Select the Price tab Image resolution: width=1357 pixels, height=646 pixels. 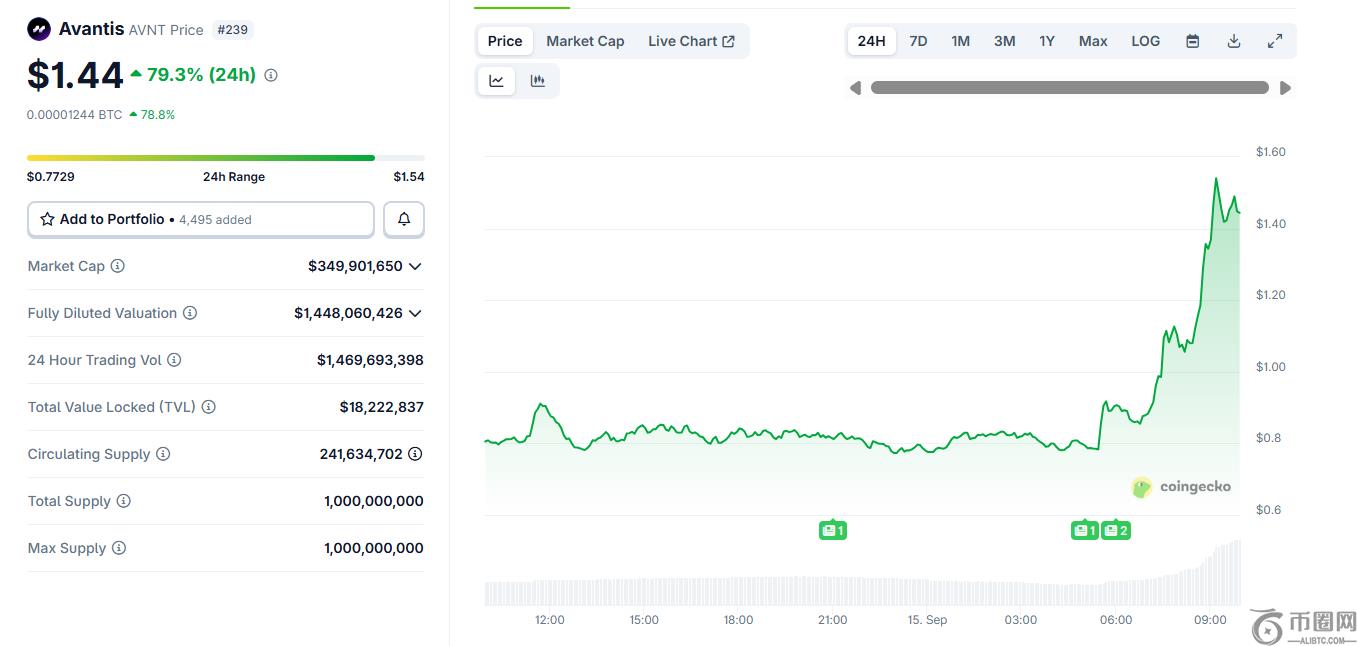pyautogui.click(x=505, y=41)
